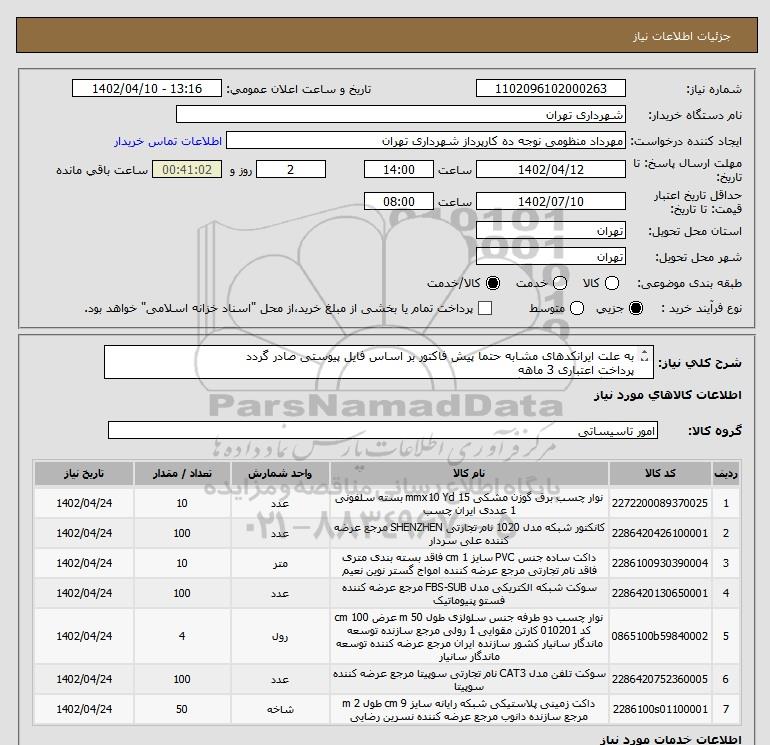This screenshot has width=770, height=745.
Task: Click the countdown timer 00:41:02
Action: (x=187, y=169)
